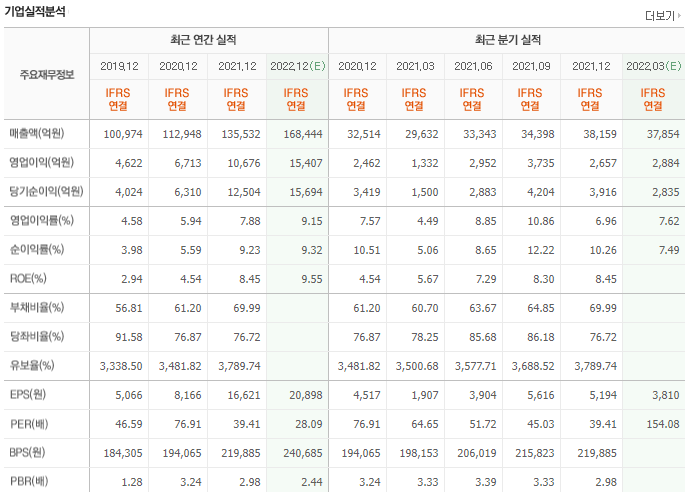Image resolution: width=691 pixels, height=492 pixels.
Task: Click the 3.39 PBR value
Action: (486, 482)
